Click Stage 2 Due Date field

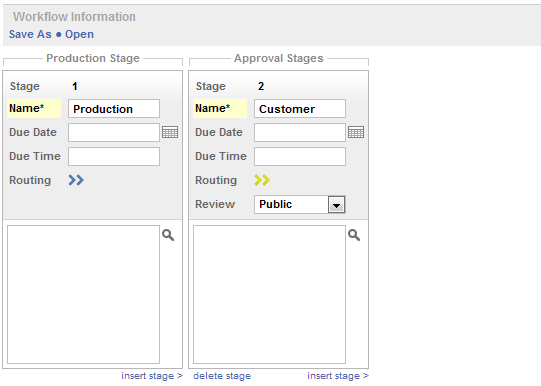300,132
